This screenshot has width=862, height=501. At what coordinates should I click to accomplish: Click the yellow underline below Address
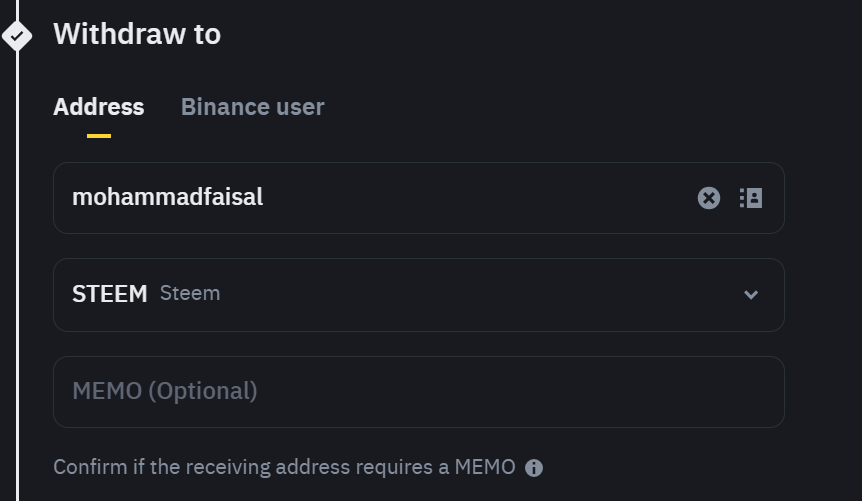[x=98, y=135]
